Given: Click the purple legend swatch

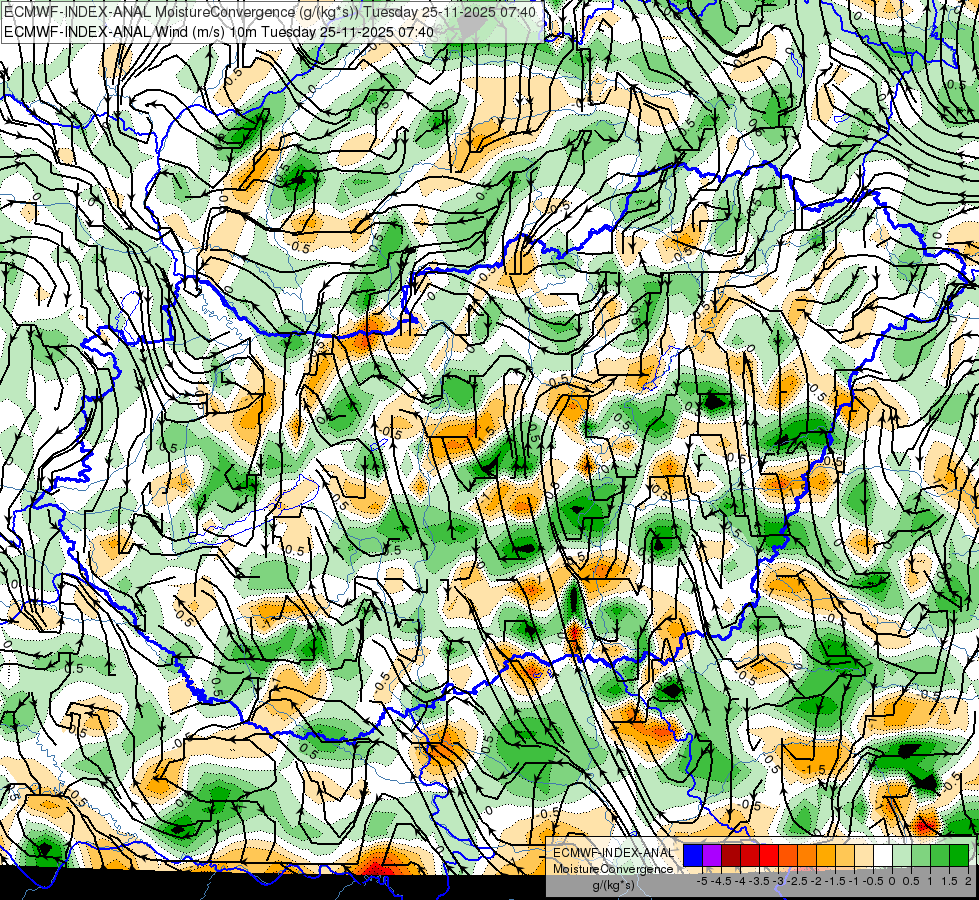Looking at the screenshot, I should 712,855.
